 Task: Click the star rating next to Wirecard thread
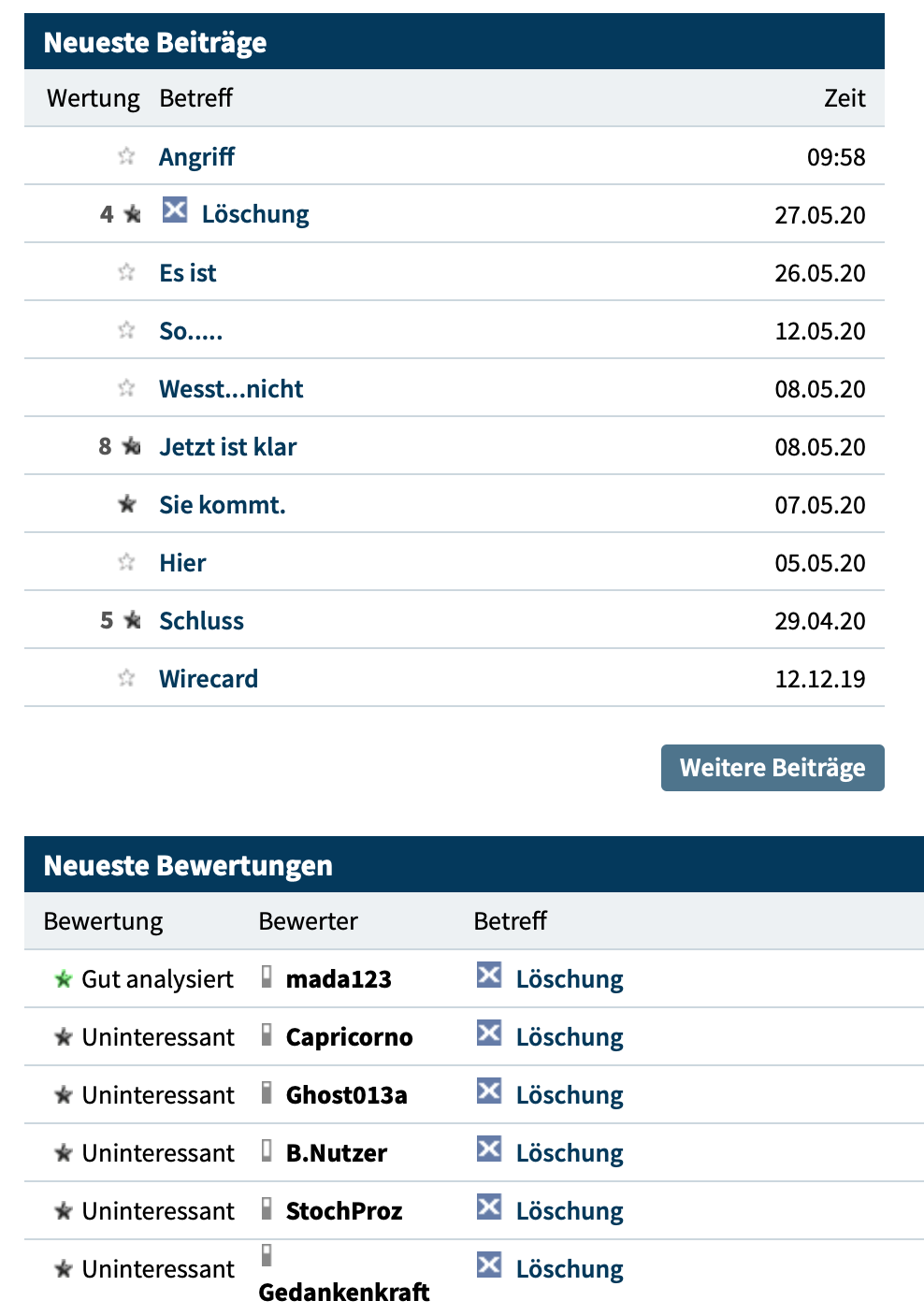126,677
